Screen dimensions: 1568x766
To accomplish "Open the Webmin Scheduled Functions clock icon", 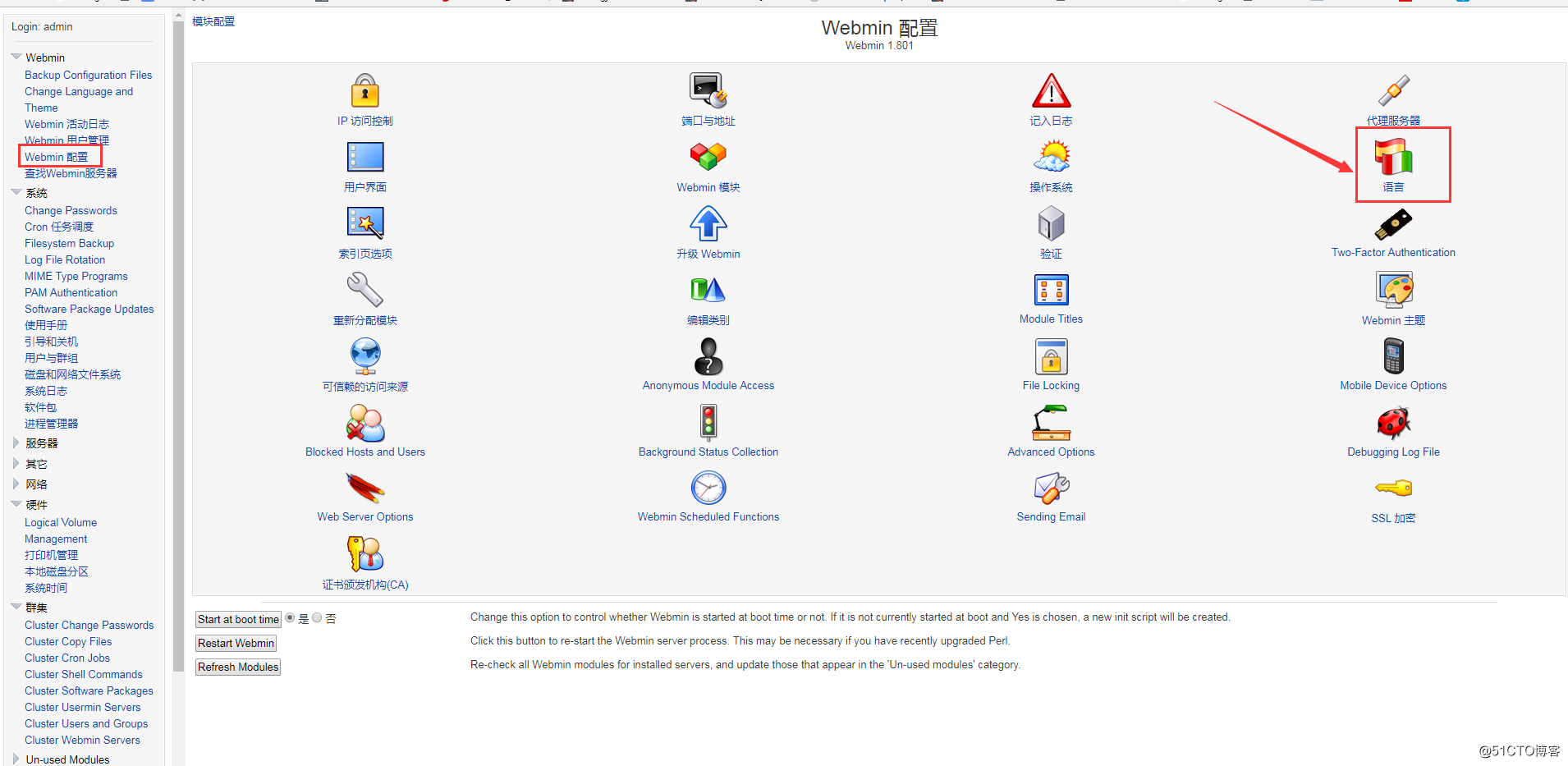I will [x=708, y=488].
